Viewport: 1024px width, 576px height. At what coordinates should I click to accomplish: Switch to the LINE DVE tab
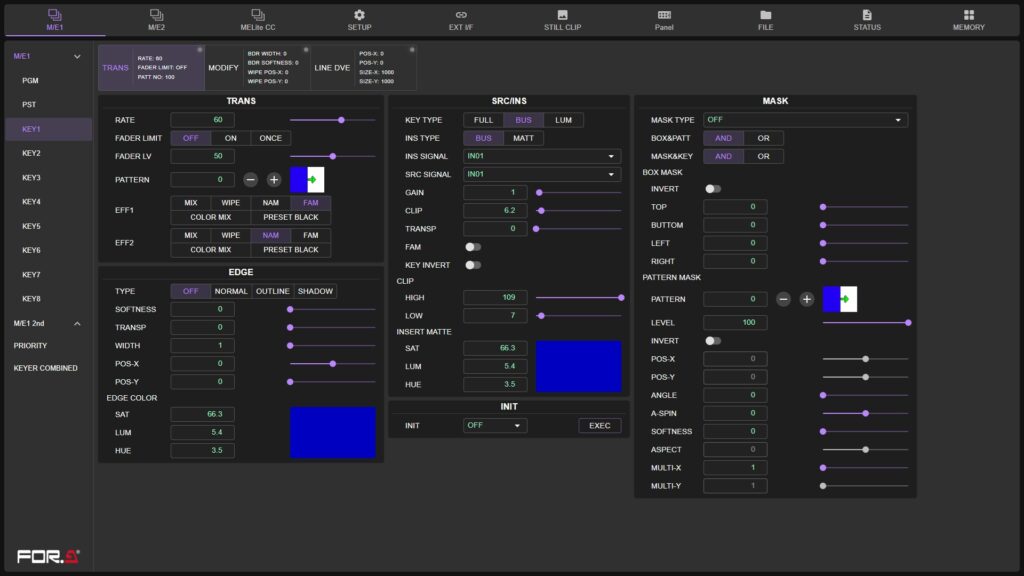332,69
